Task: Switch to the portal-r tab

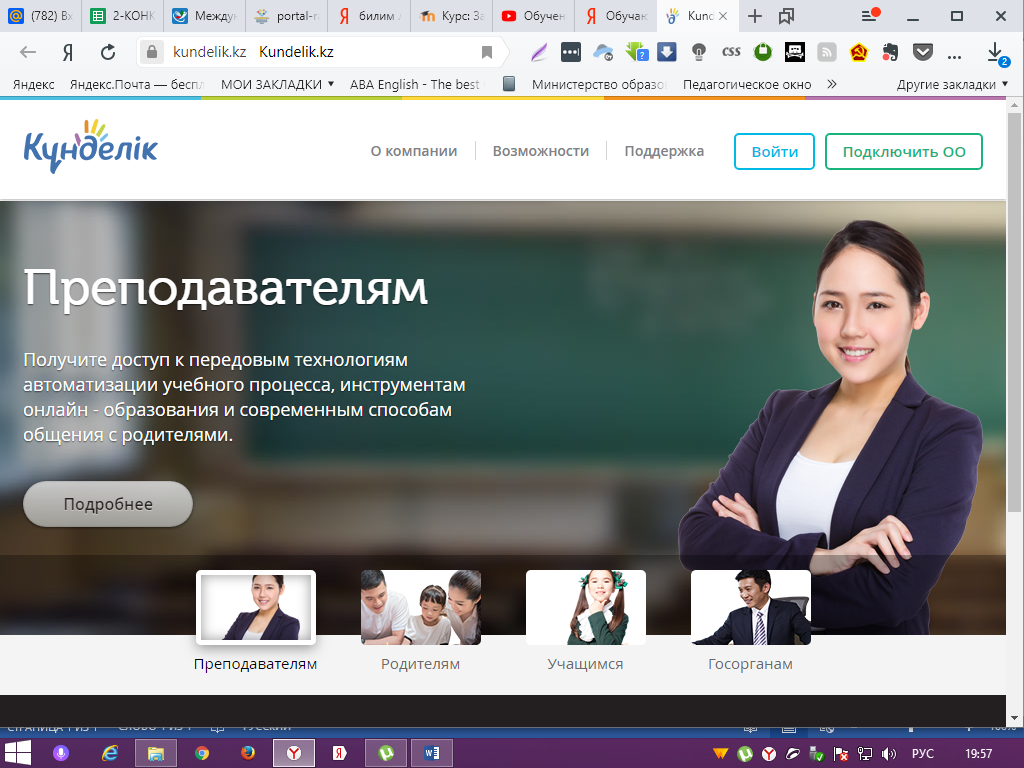Action: 287,16
